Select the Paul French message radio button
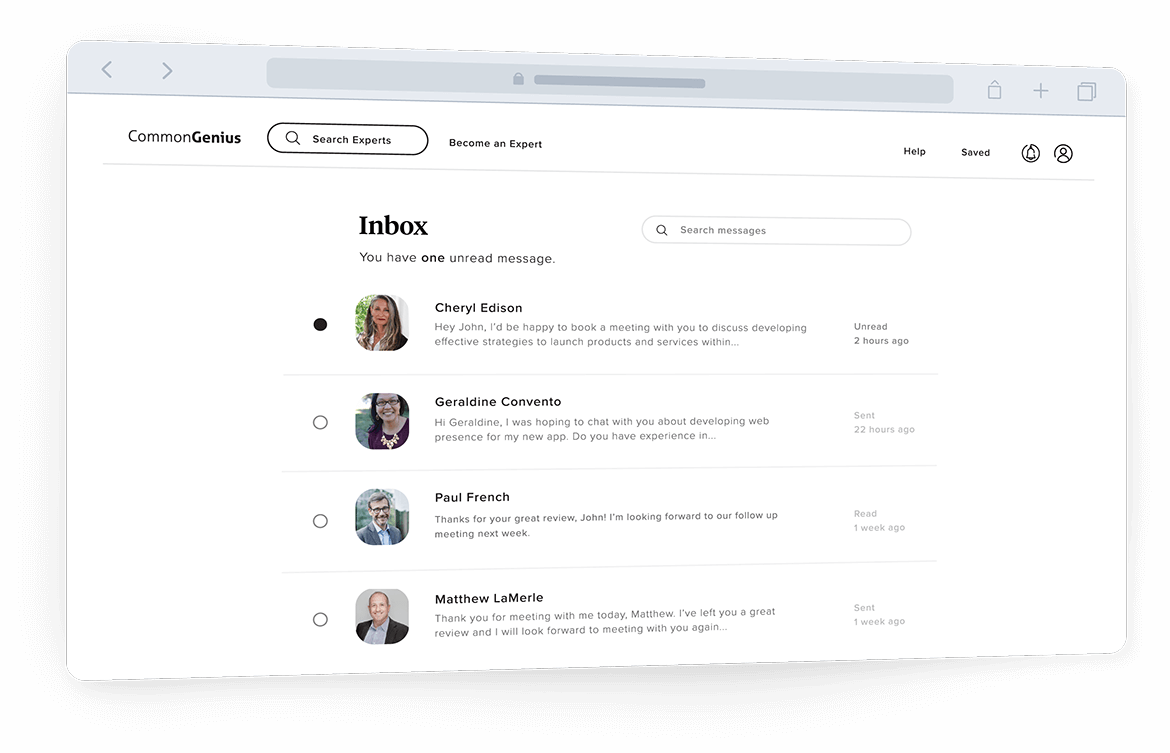Viewport: 1170px width, 753px height. pos(320,521)
